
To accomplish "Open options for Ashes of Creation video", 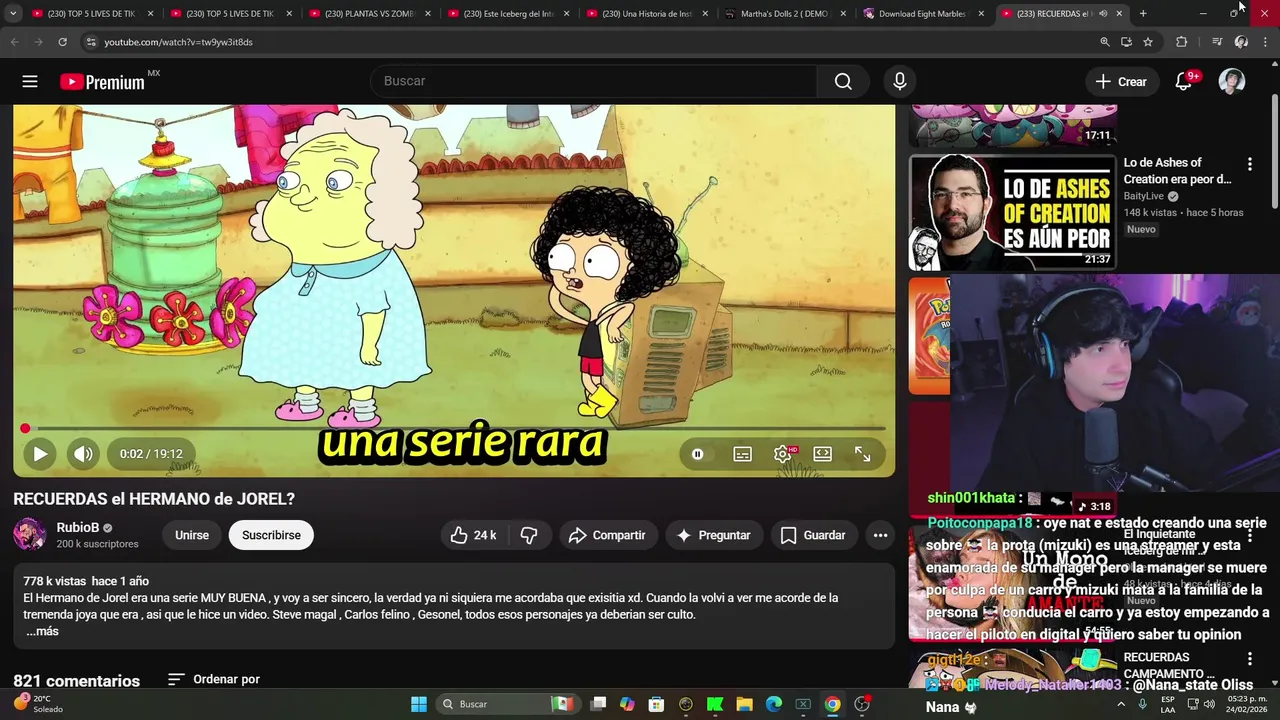I will [1249, 164].
